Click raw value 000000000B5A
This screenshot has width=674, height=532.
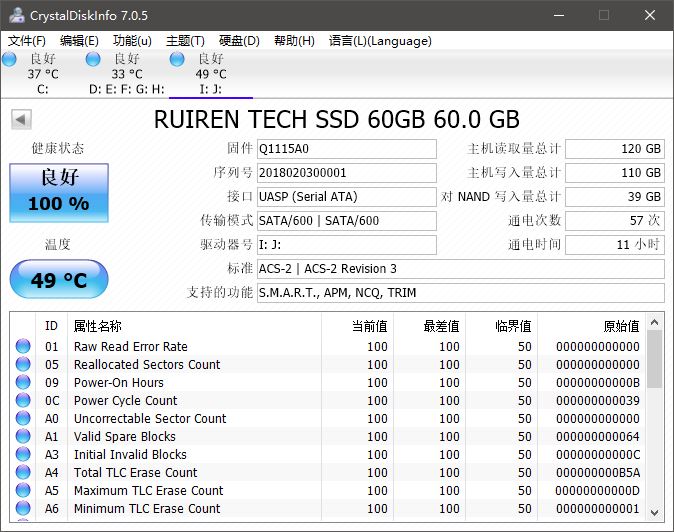597,473
